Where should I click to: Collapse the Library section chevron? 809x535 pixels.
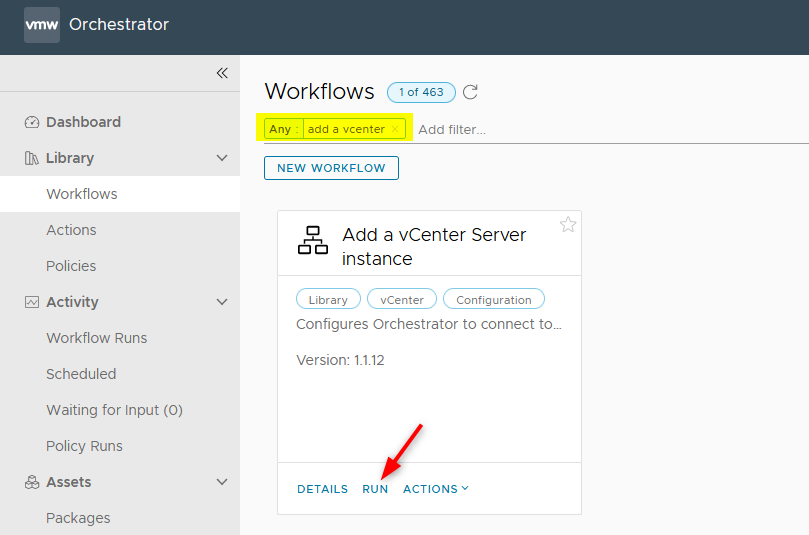222,158
